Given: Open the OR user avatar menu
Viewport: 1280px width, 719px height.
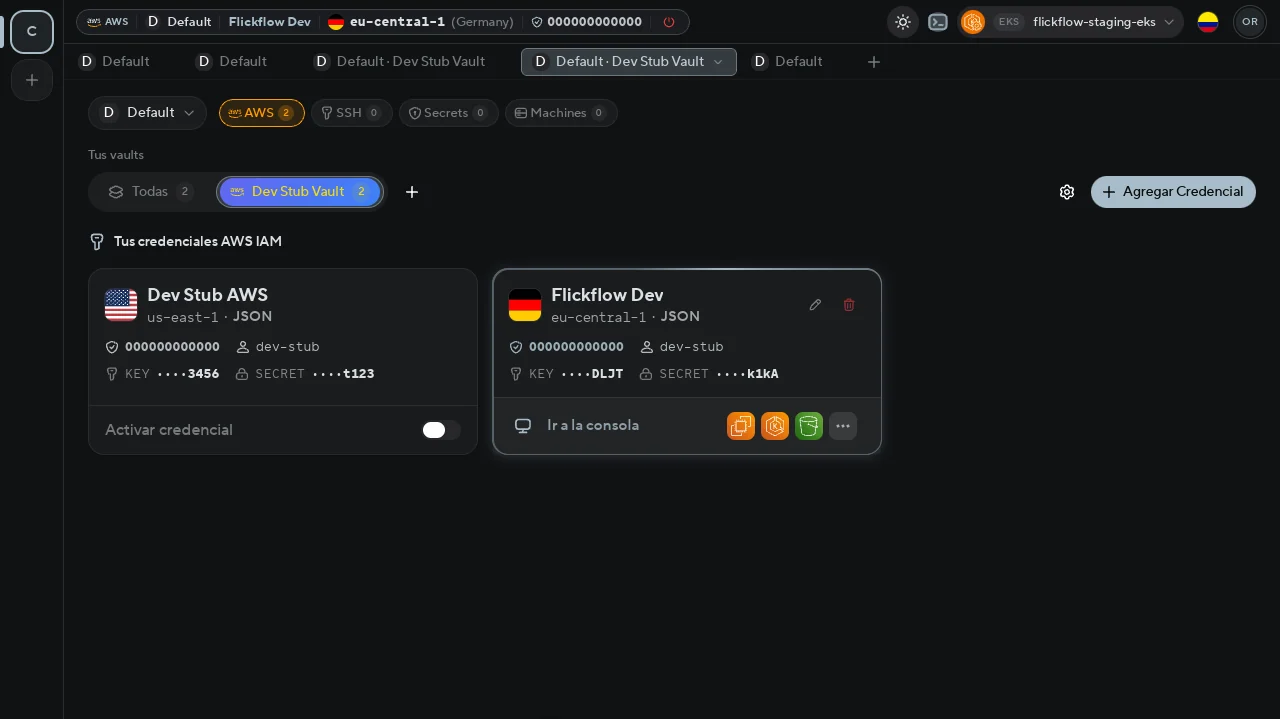Looking at the screenshot, I should [x=1250, y=22].
